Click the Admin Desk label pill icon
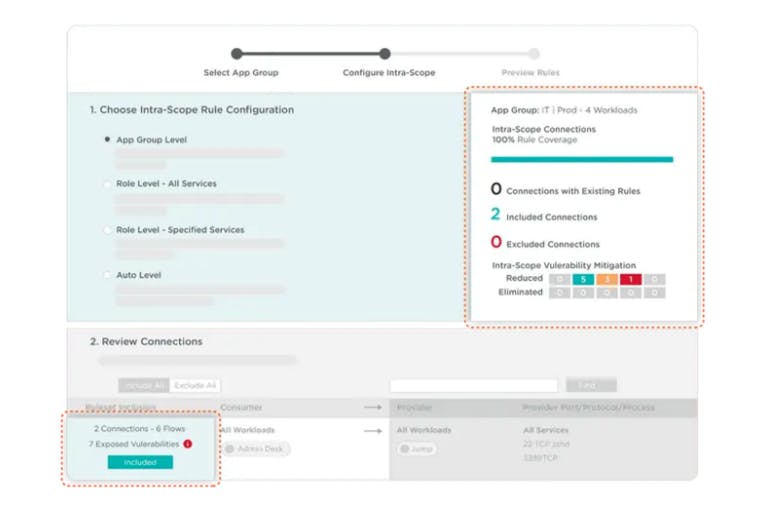This screenshot has height=508, width=759. [231, 449]
